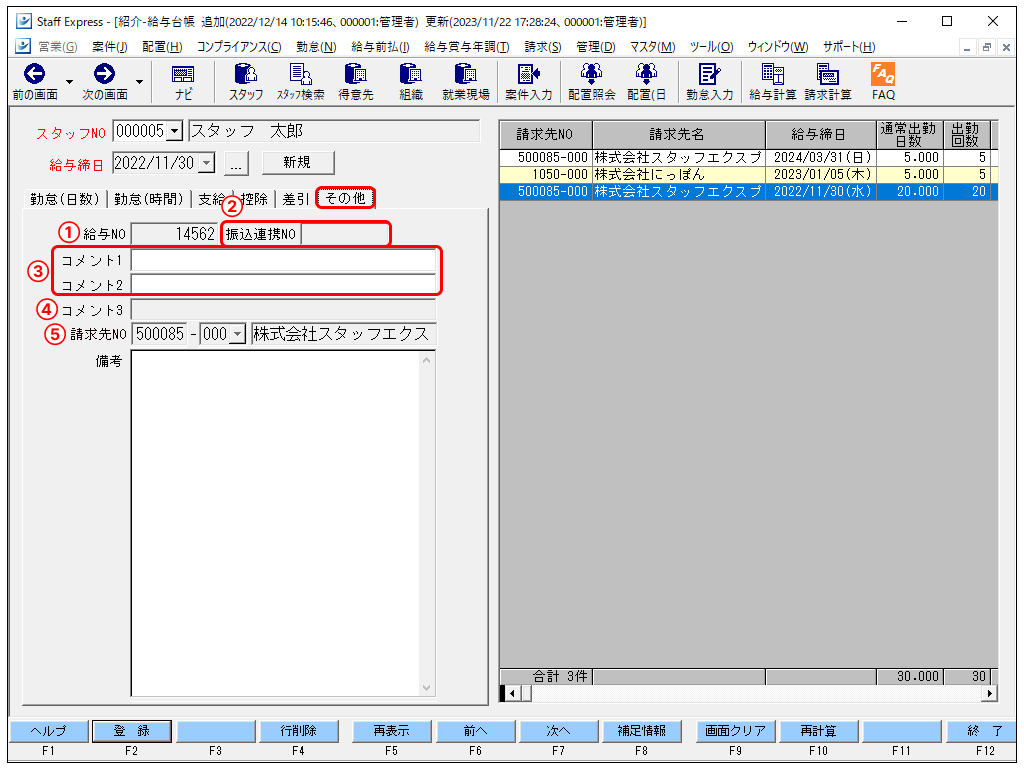Open the スタッフ staff registry icon

(x=246, y=75)
